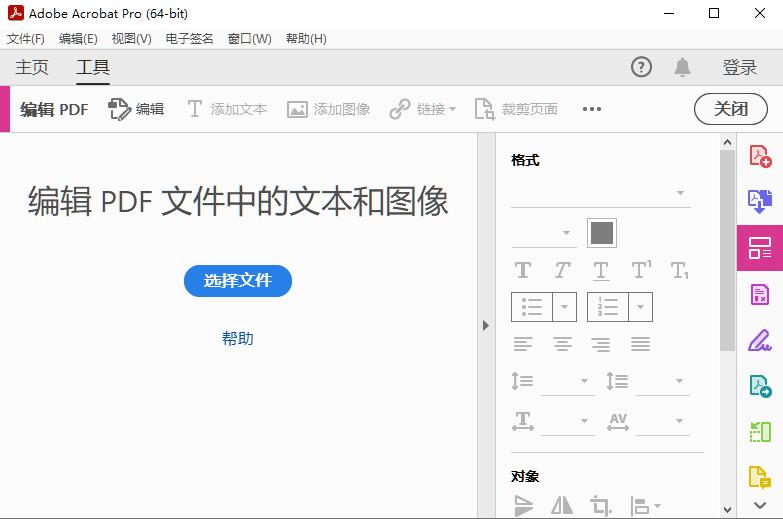This screenshot has height=519, width=783.
Task: Open the numbered list style dropdown
Action: coord(640,307)
